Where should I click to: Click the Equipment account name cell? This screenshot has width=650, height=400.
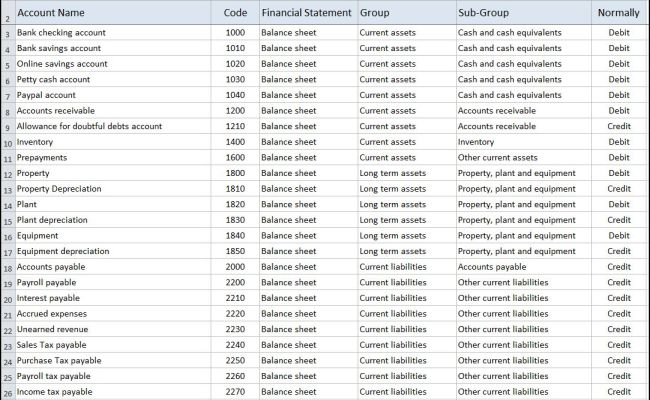tap(113, 236)
